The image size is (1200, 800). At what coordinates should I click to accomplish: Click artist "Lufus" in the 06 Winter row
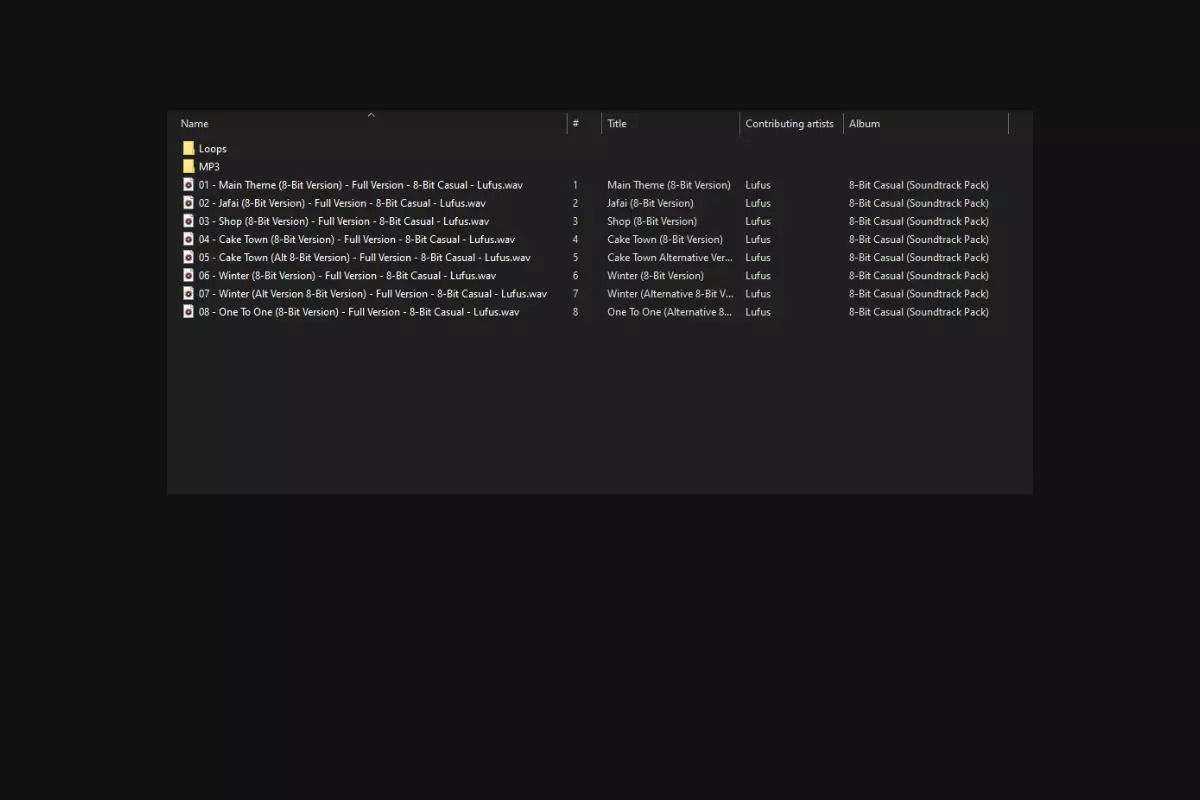[x=758, y=274]
